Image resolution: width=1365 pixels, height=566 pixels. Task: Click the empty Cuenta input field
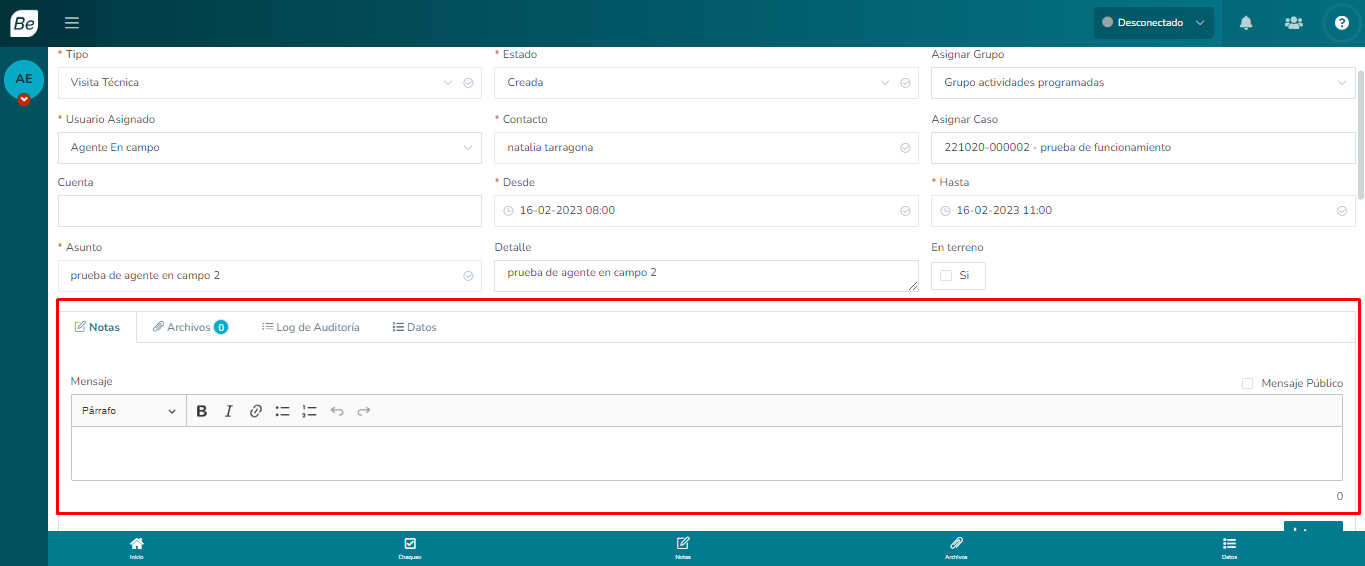point(269,211)
